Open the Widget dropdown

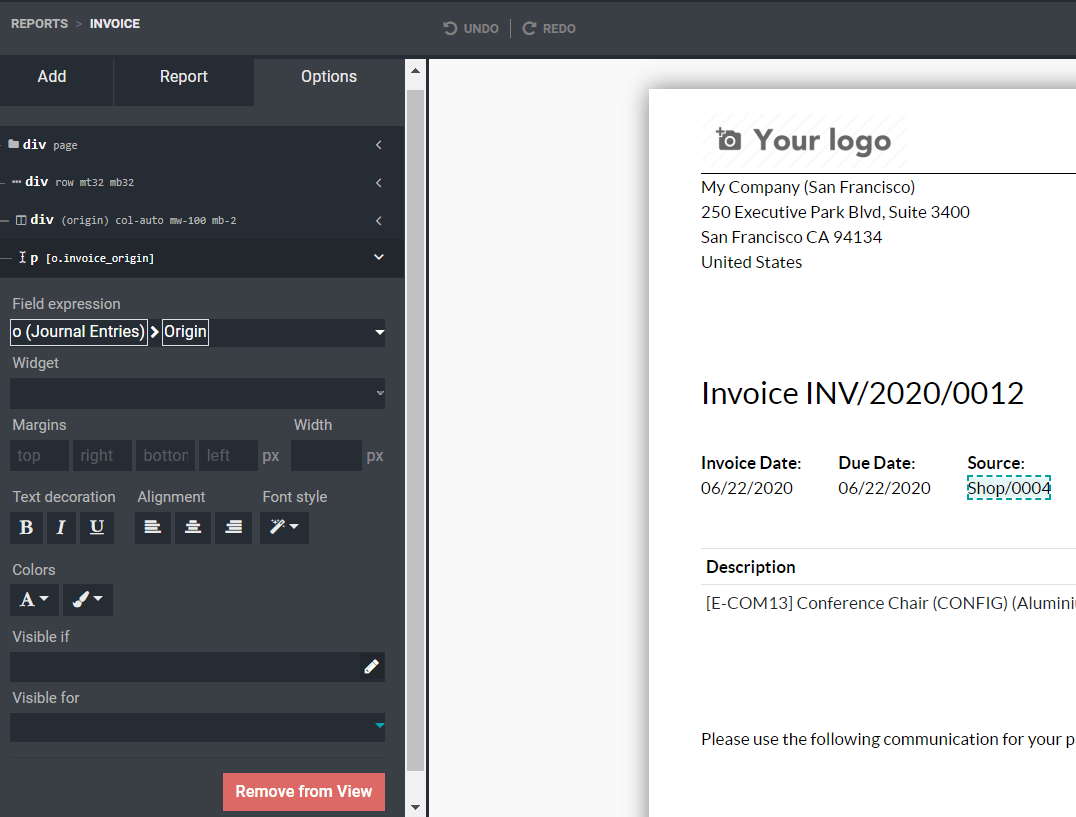pos(197,393)
